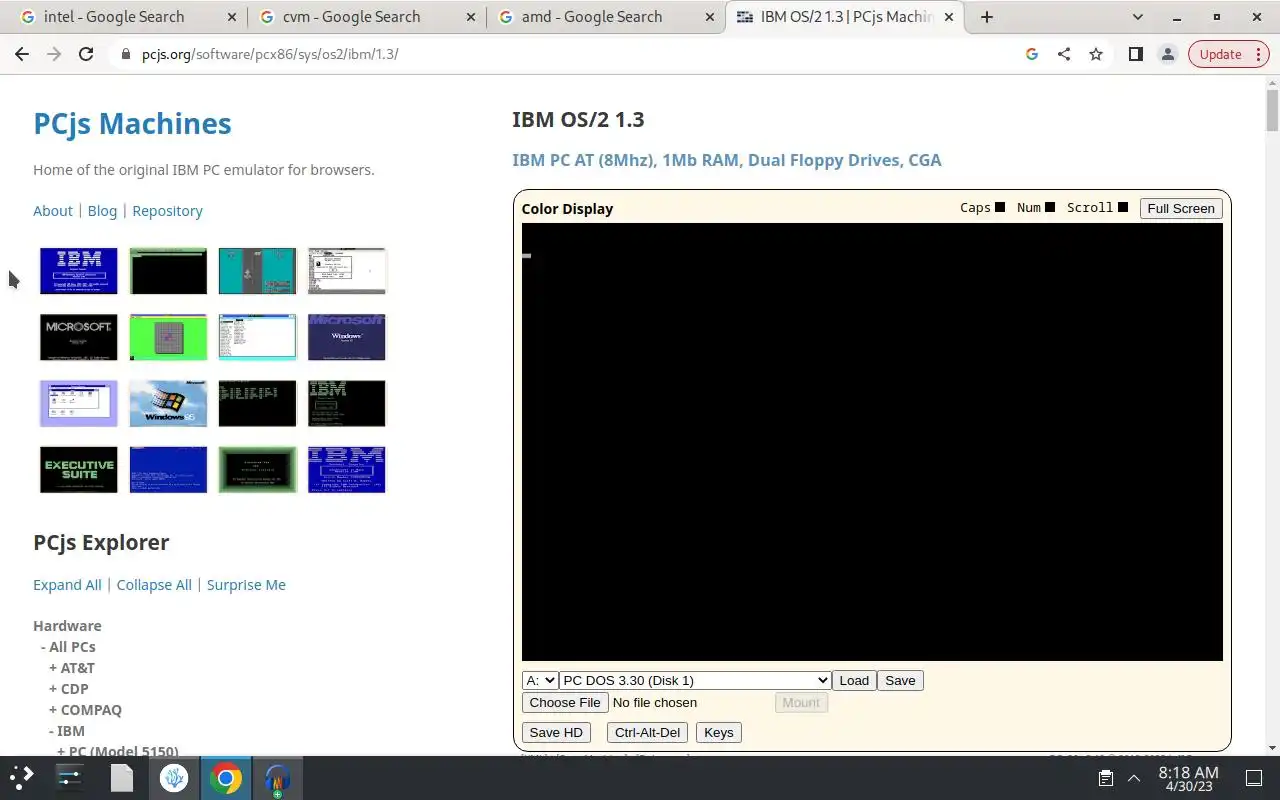Open the Repository link
This screenshot has height=800, width=1280.
pos(167,211)
